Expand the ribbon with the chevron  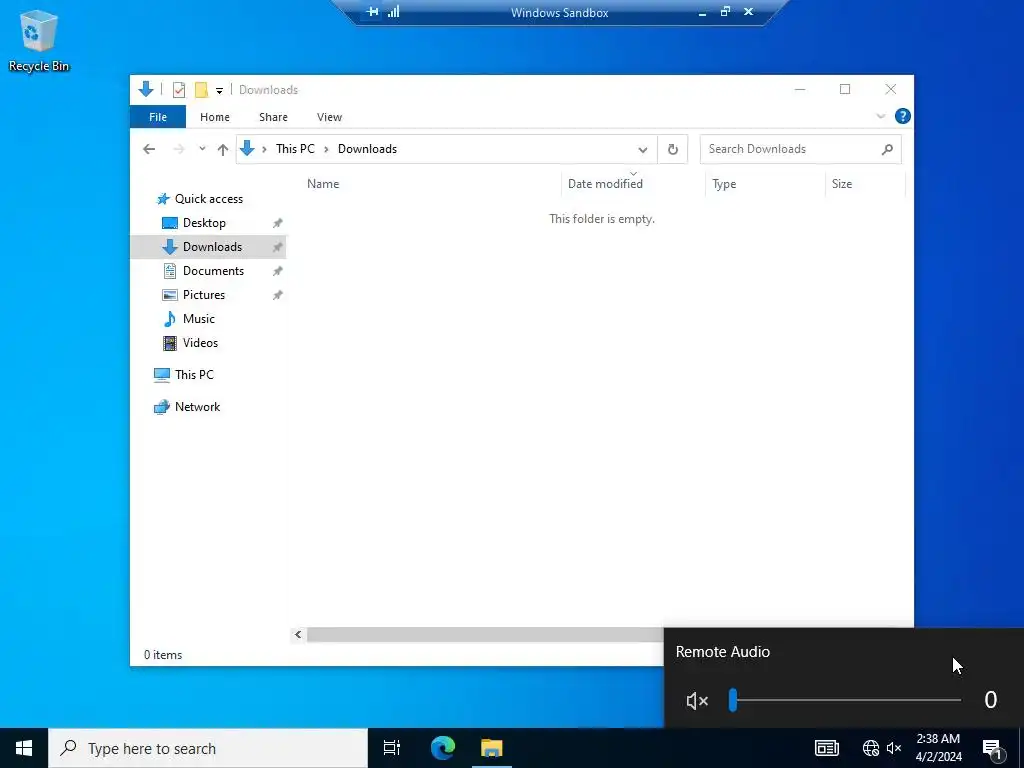pyautogui.click(x=880, y=116)
